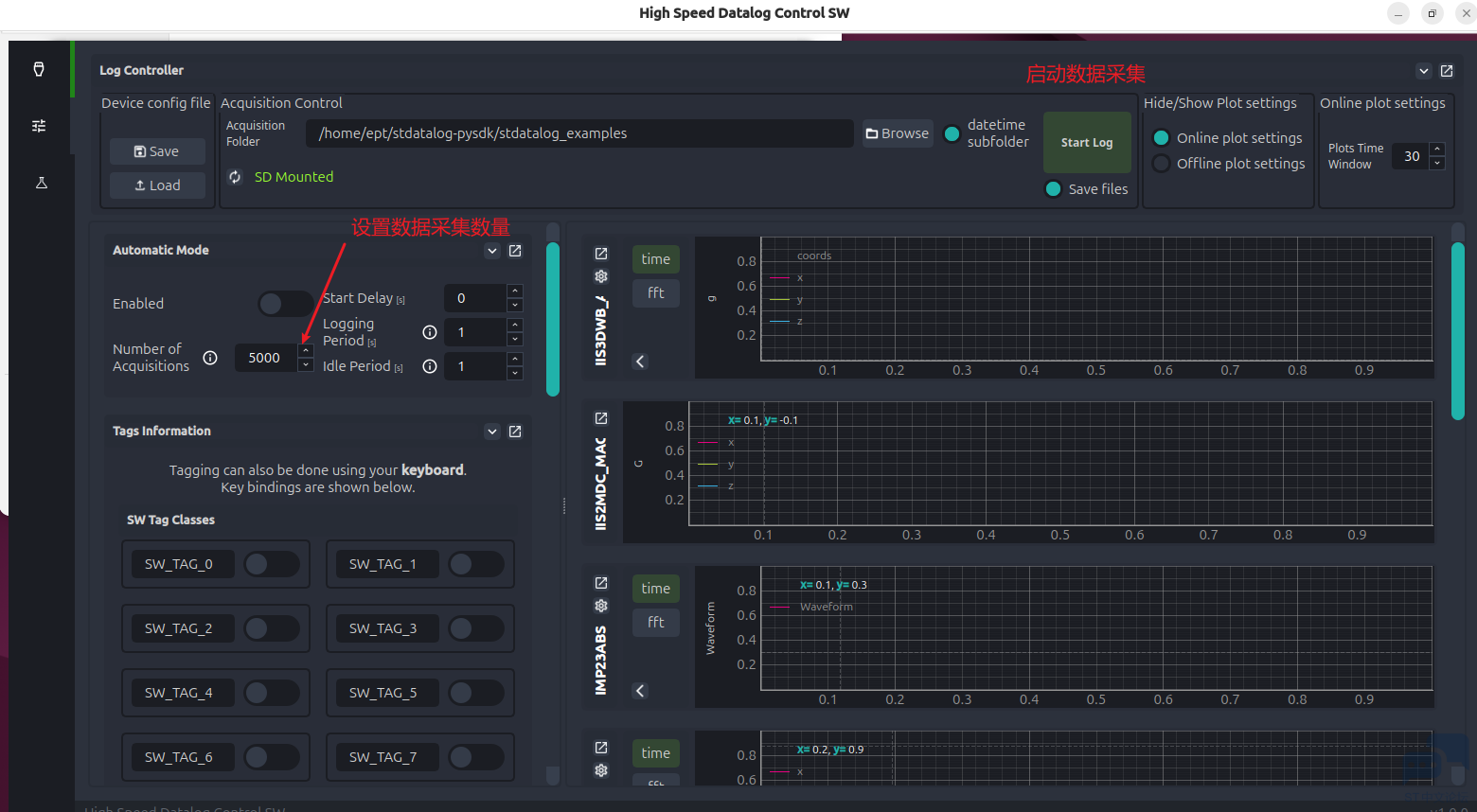1477x812 pixels.
Task: Select the time tab for IMP23ABS
Action: 655,589
